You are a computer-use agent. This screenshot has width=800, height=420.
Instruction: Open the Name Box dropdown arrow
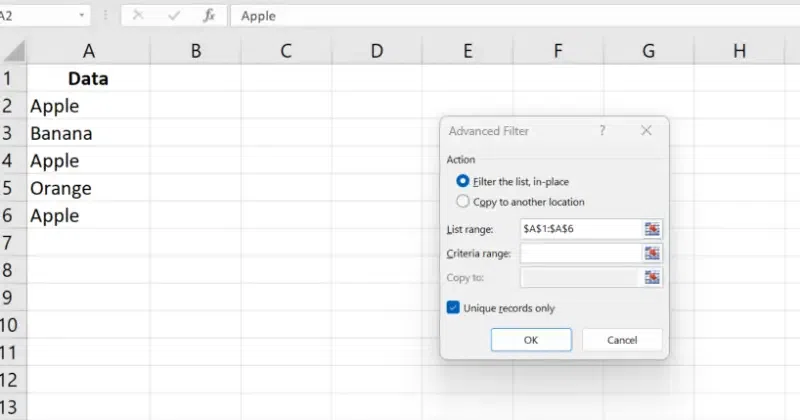81,16
